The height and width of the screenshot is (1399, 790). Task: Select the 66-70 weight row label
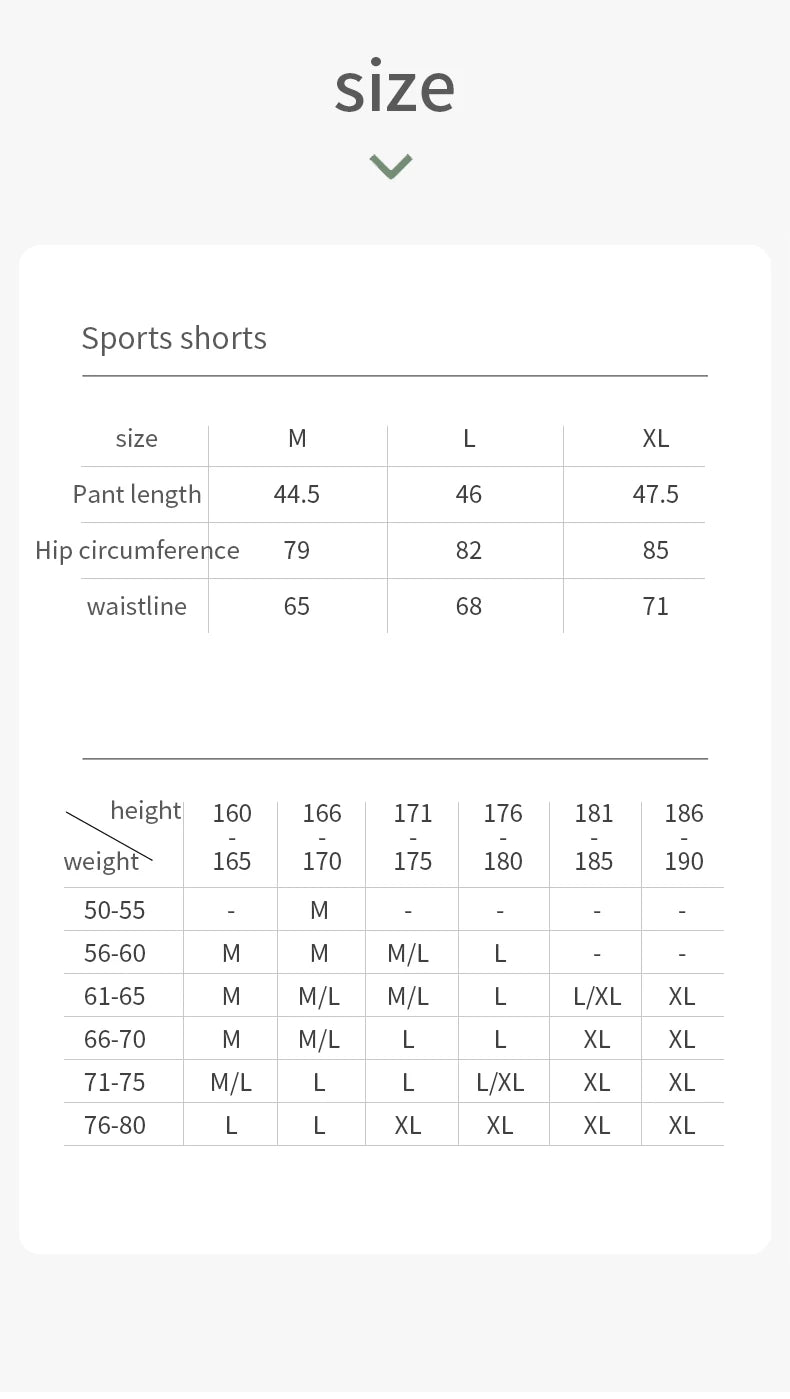(x=115, y=1039)
